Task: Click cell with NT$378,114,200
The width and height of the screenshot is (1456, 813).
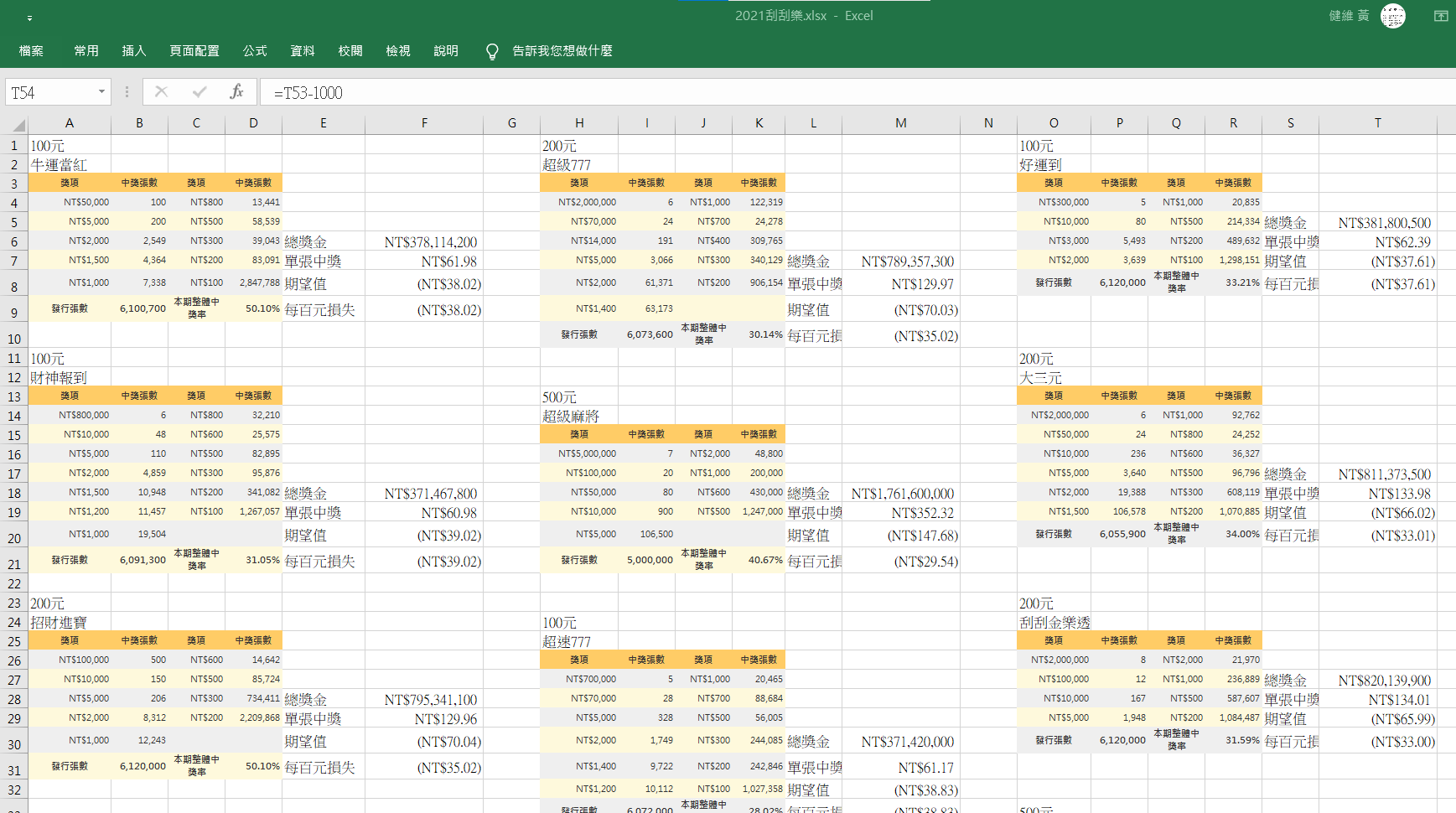Action: 424,241
